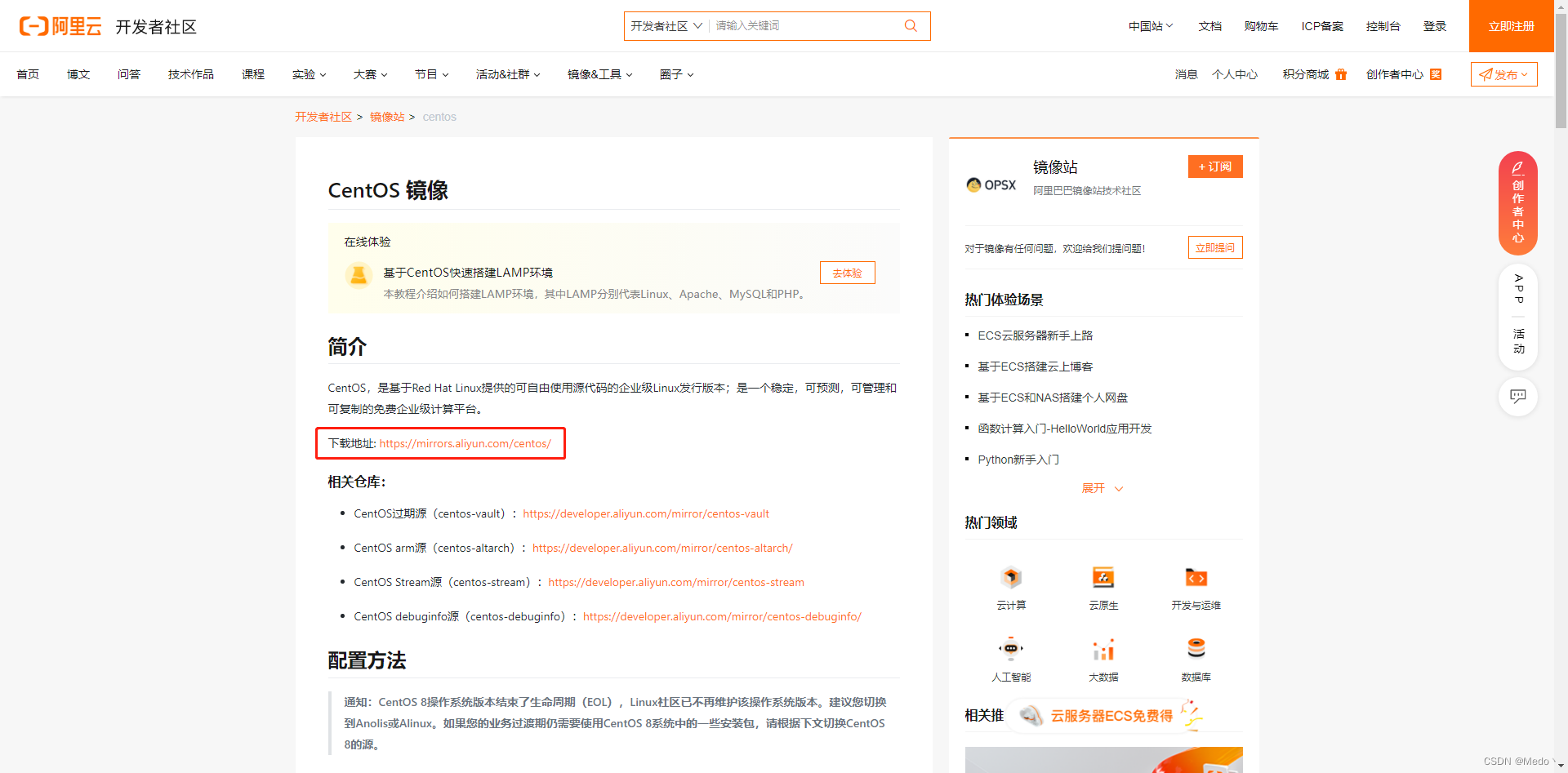Open the 大数据 domain icon
1568x773 pixels.
1103,649
